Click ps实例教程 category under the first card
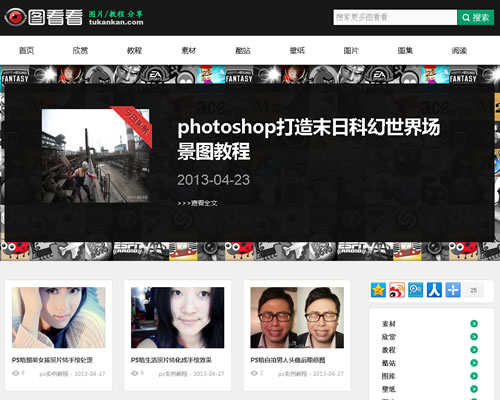500x400 pixels. pyautogui.click(x=54, y=374)
